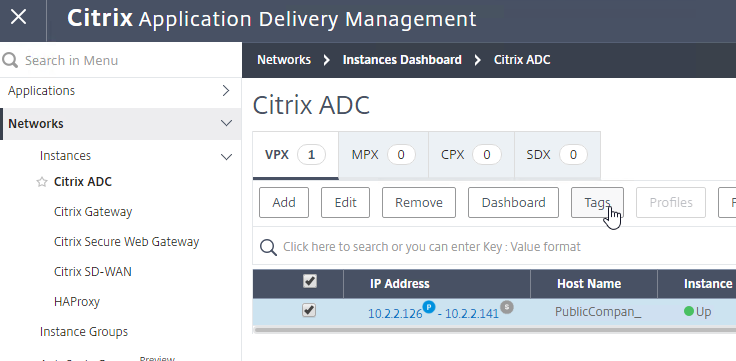The height and width of the screenshot is (361, 736).
Task: Close the navigation menu with X icon
Action: click(18, 17)
